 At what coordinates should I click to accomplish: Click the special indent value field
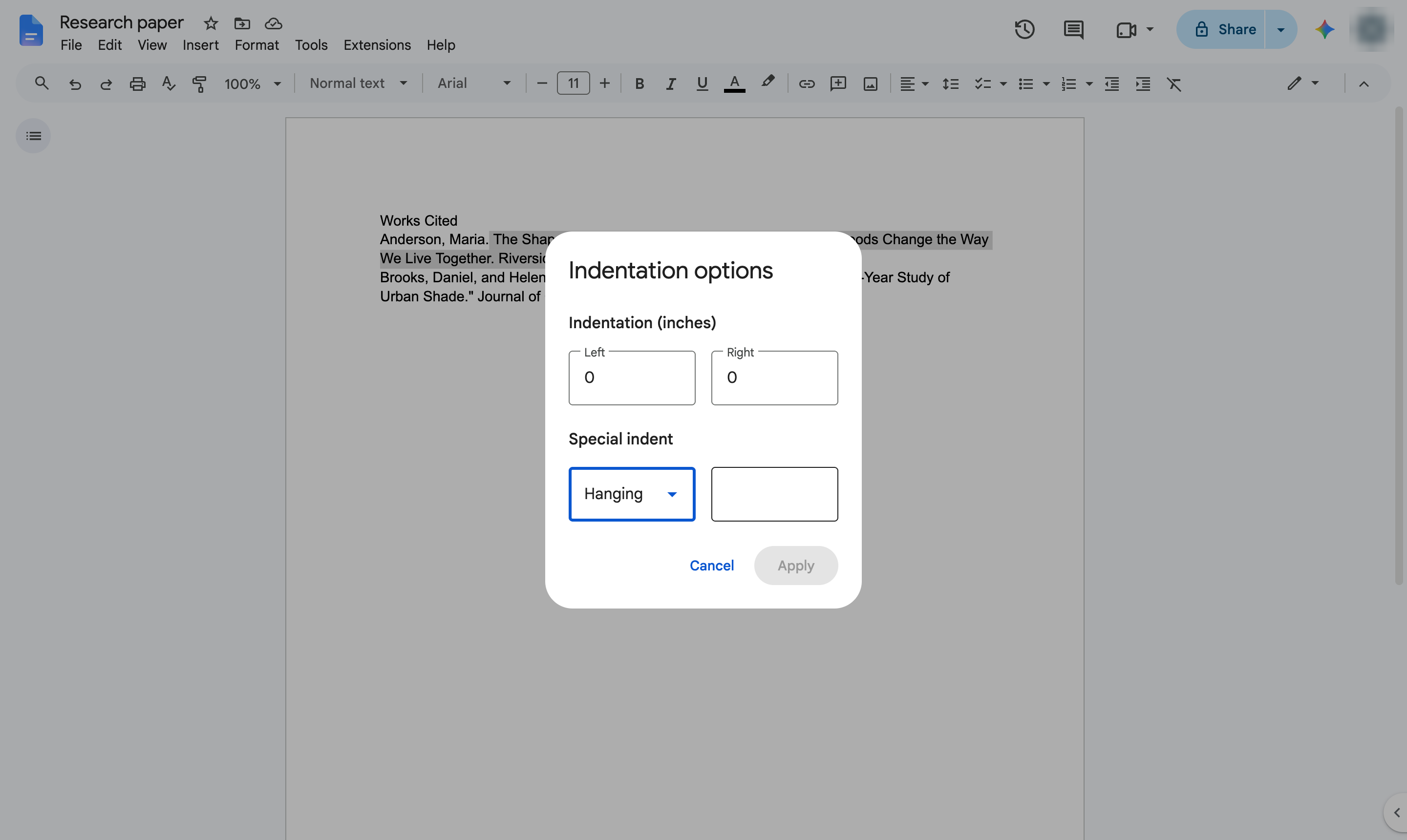point(774,494)
